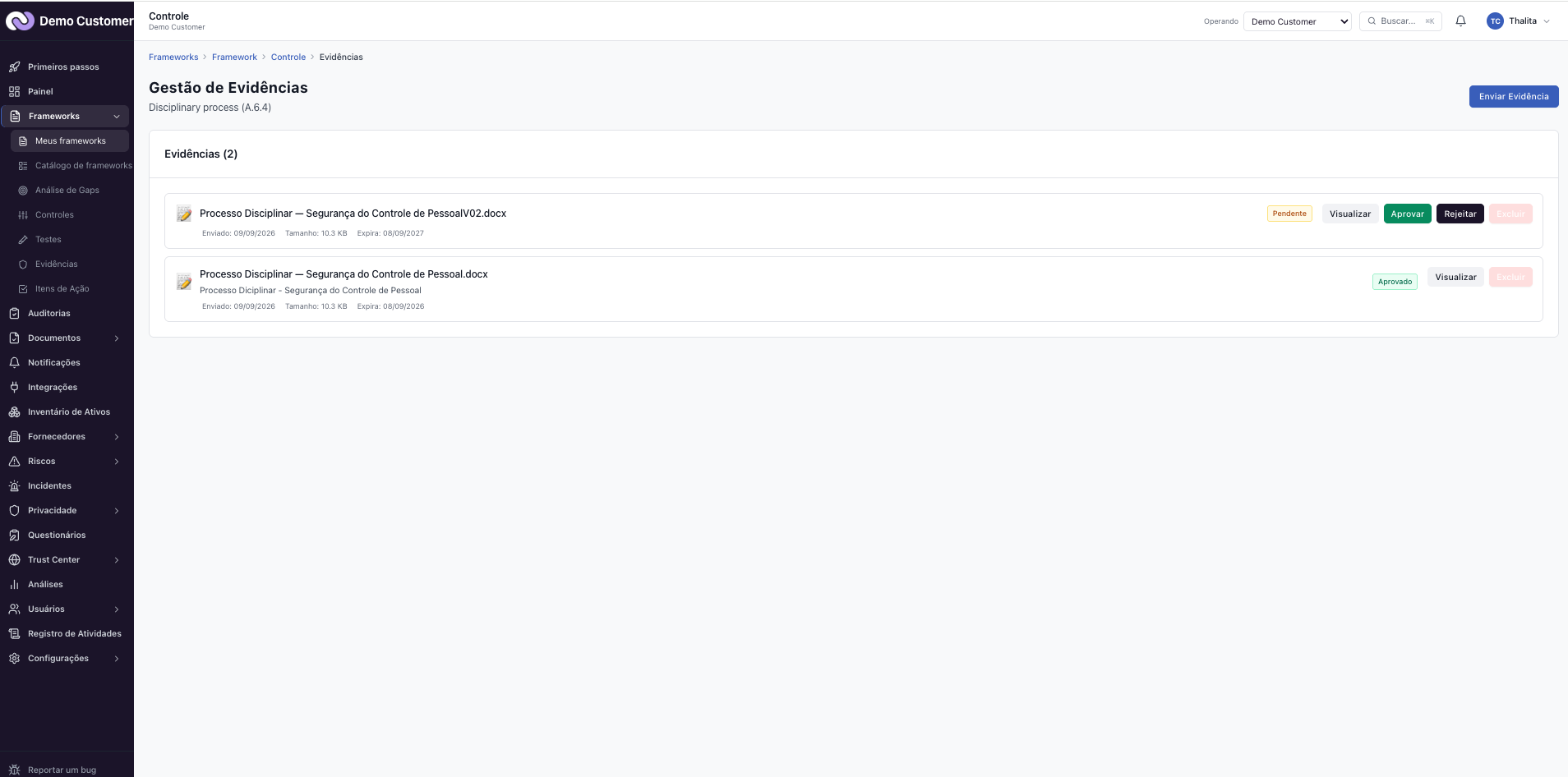Click the Enviar Evidência button
The width and height of the screenshot is (1568, 777).
coord(1514,96)
